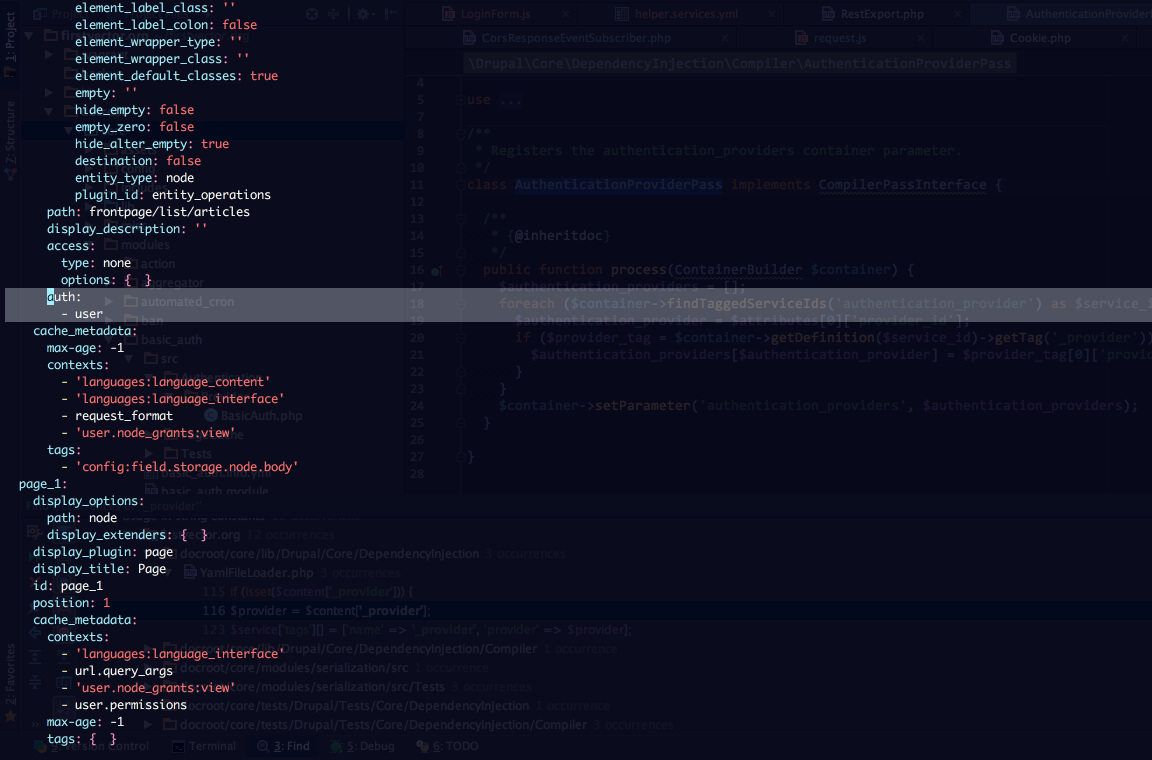1152x760 pixels.
Task: Click the overriding method gutter icon at line 16
Action: (x=436, y=270)
